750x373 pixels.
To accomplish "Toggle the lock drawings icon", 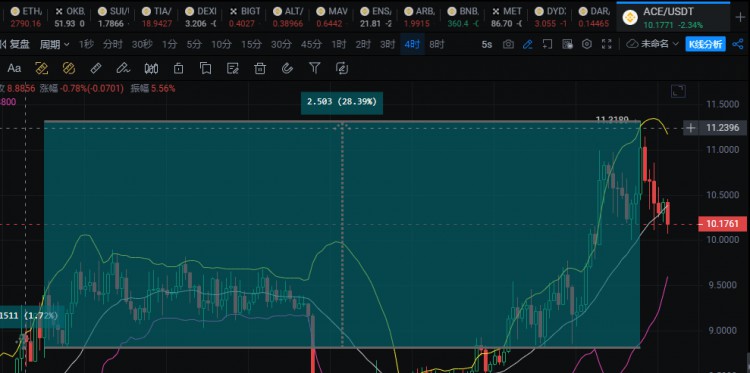I will 178,68.
